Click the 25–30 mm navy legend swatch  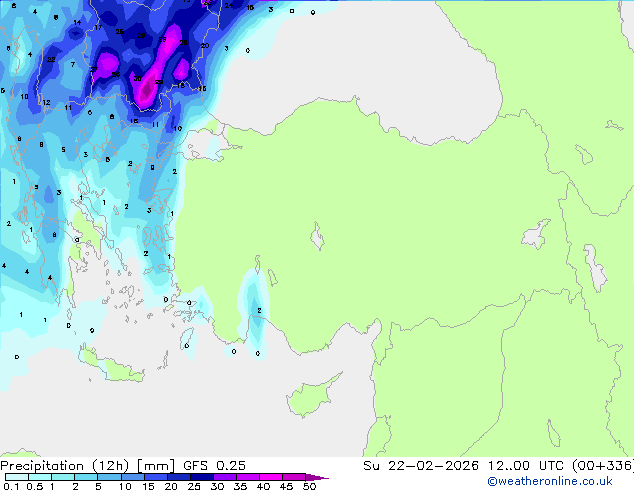pos(201,477)
